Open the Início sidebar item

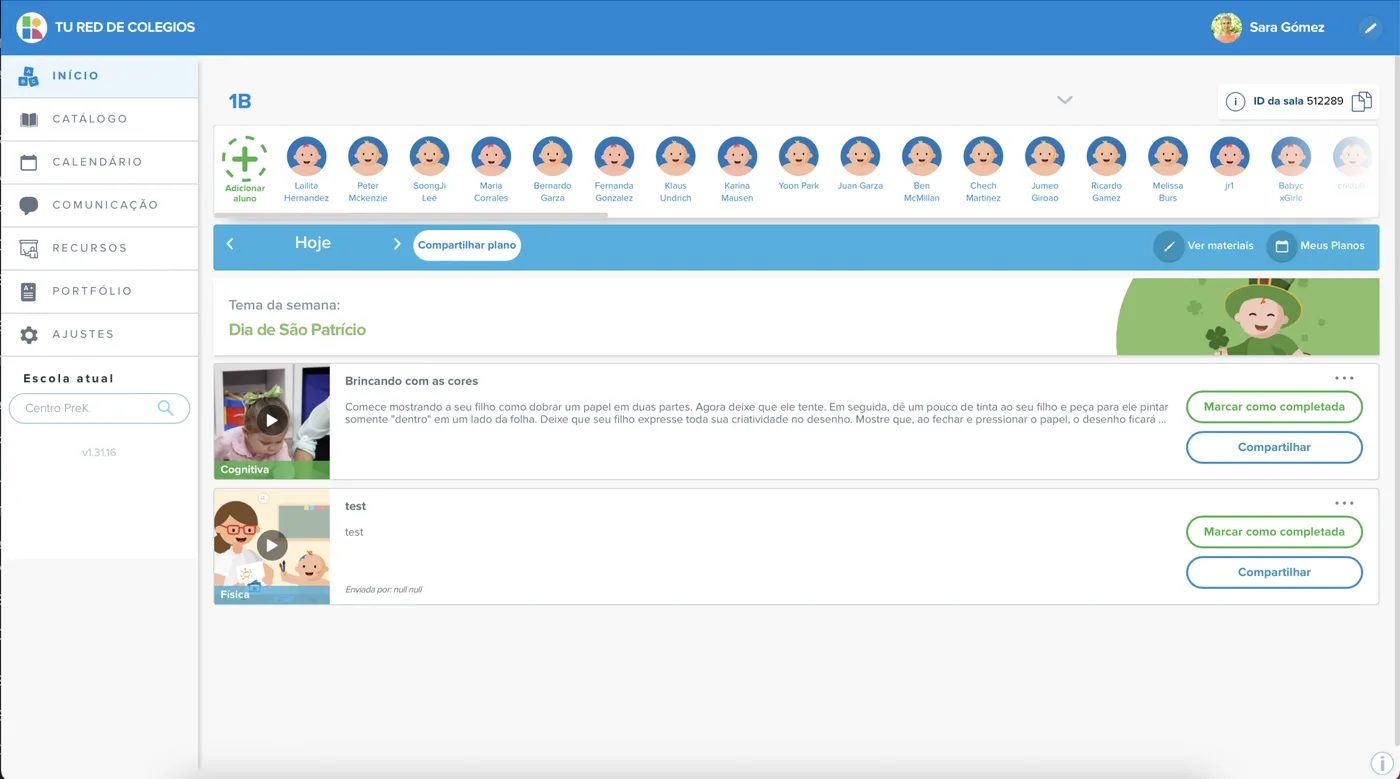pos(99,76)
